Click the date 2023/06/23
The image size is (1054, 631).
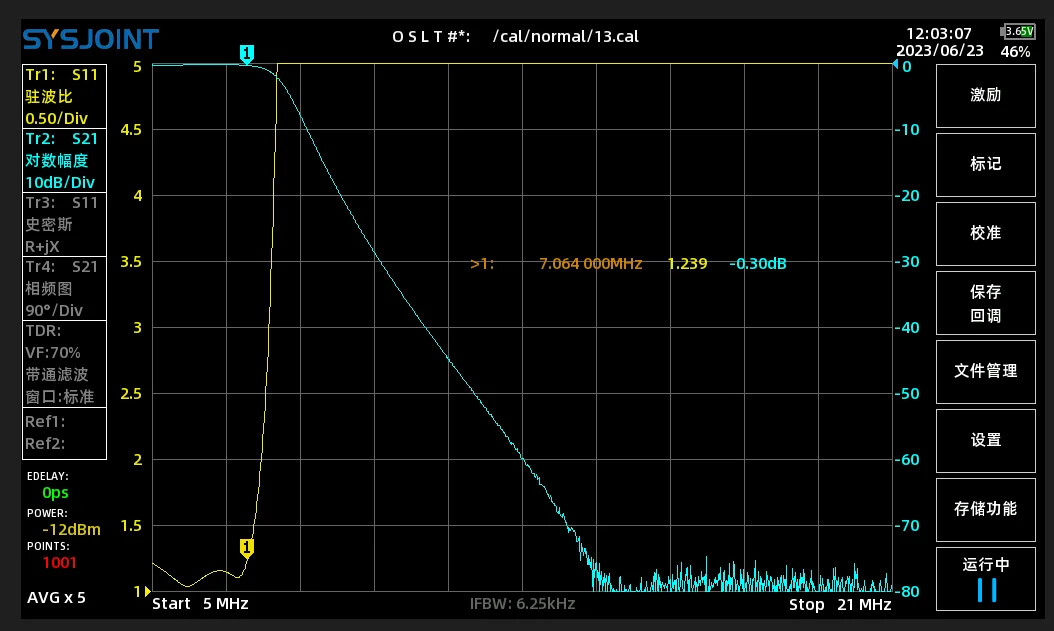pyautogui.click(x=939, y=51)
